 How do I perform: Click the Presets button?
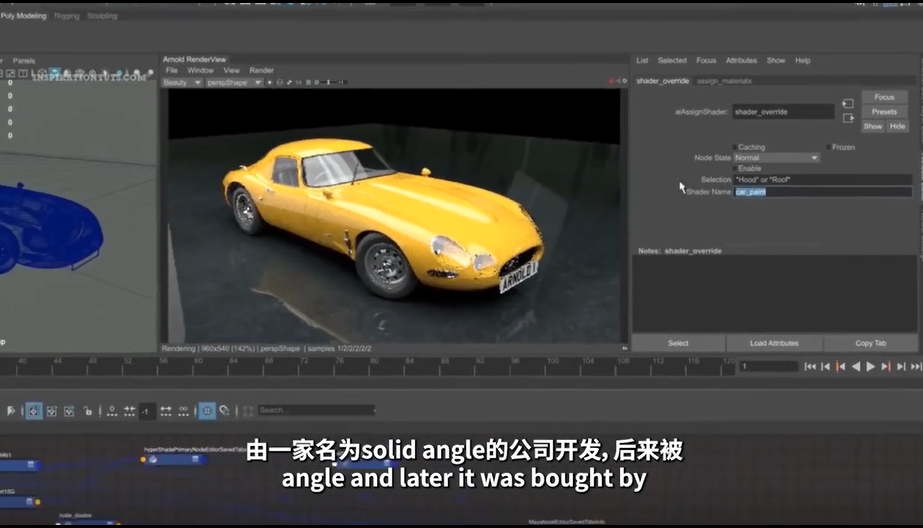tap(884, 112)
